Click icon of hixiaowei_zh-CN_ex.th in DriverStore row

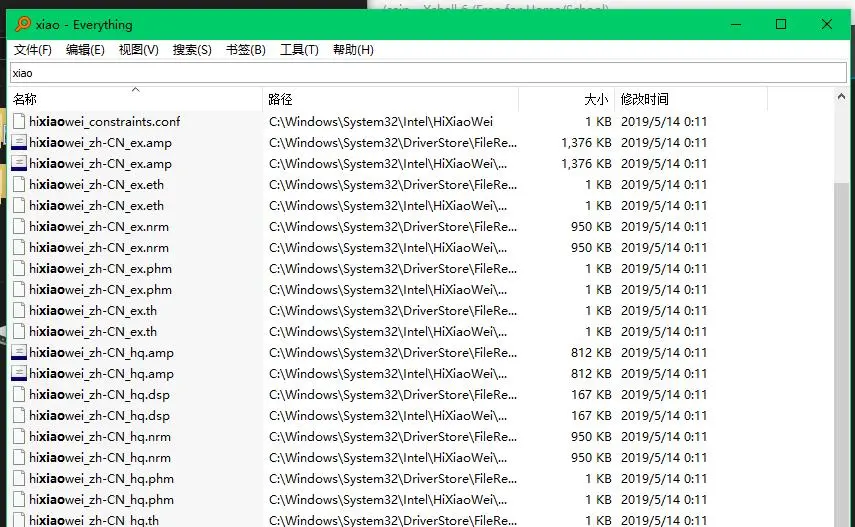pos(19,310)
